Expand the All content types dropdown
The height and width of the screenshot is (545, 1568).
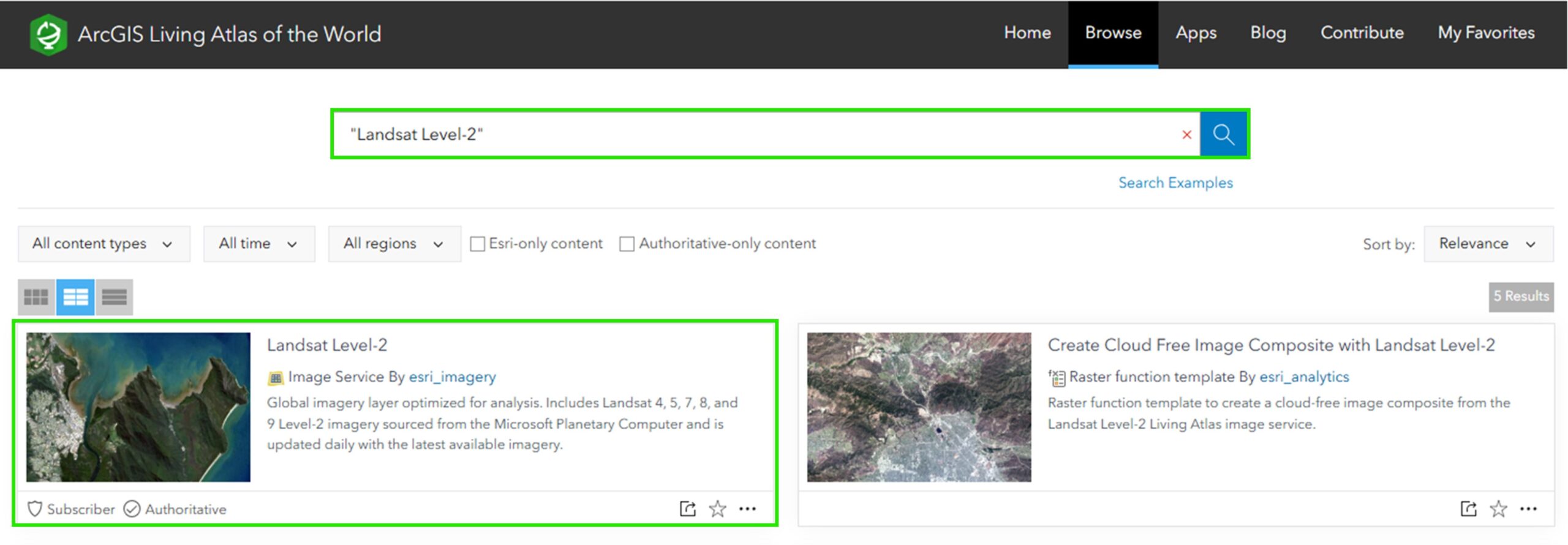pos(104,244)
